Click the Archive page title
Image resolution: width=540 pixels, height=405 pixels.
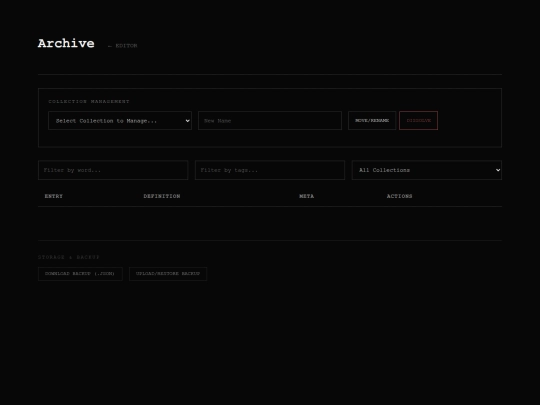tap(66, 43)
